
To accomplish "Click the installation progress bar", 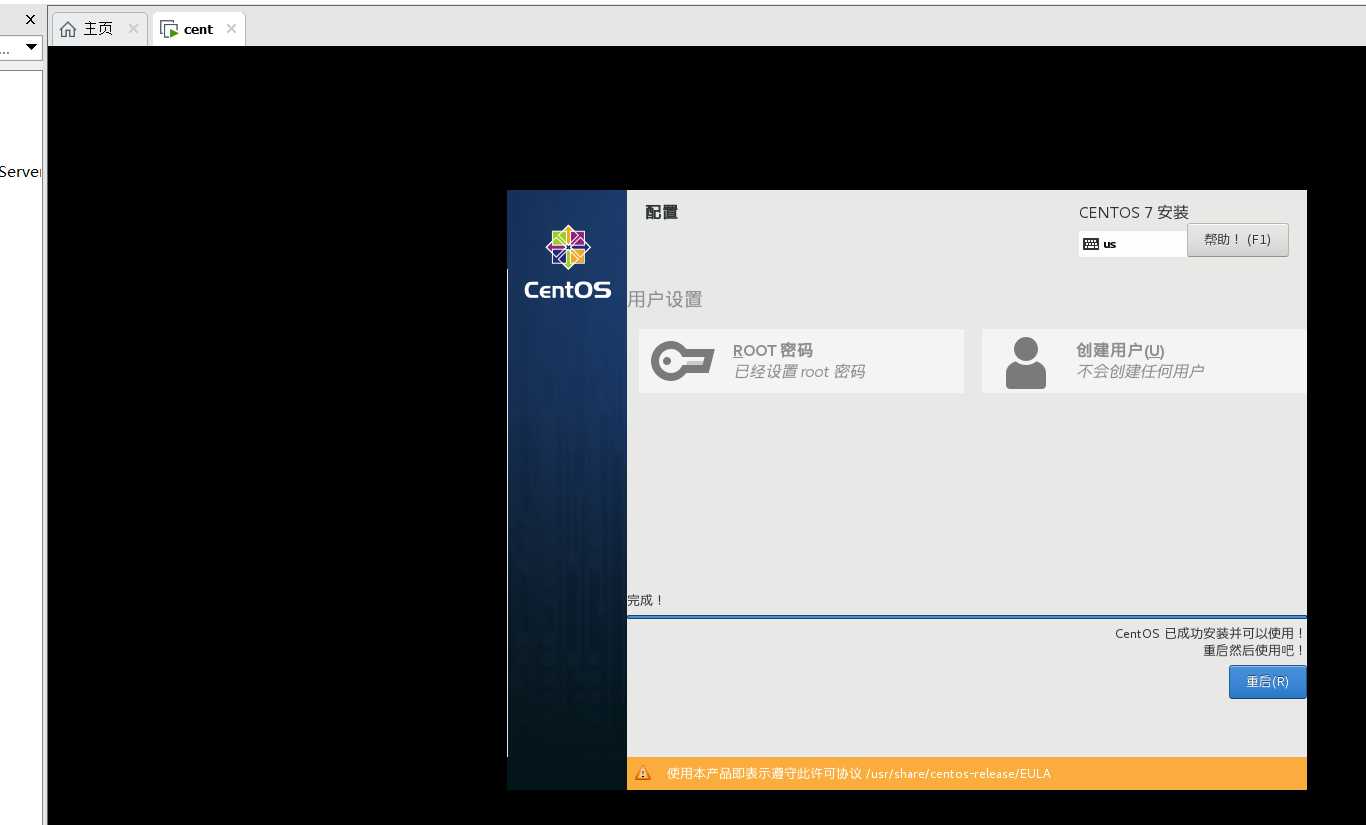I will click(966, 617).
